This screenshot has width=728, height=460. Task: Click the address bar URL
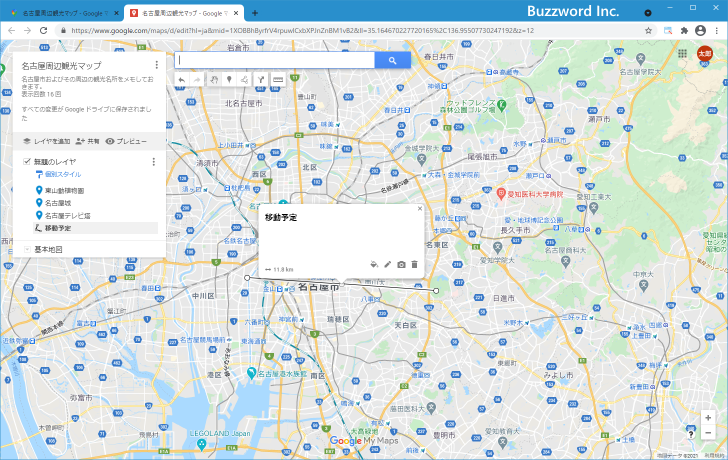click(x=302, y=31)
